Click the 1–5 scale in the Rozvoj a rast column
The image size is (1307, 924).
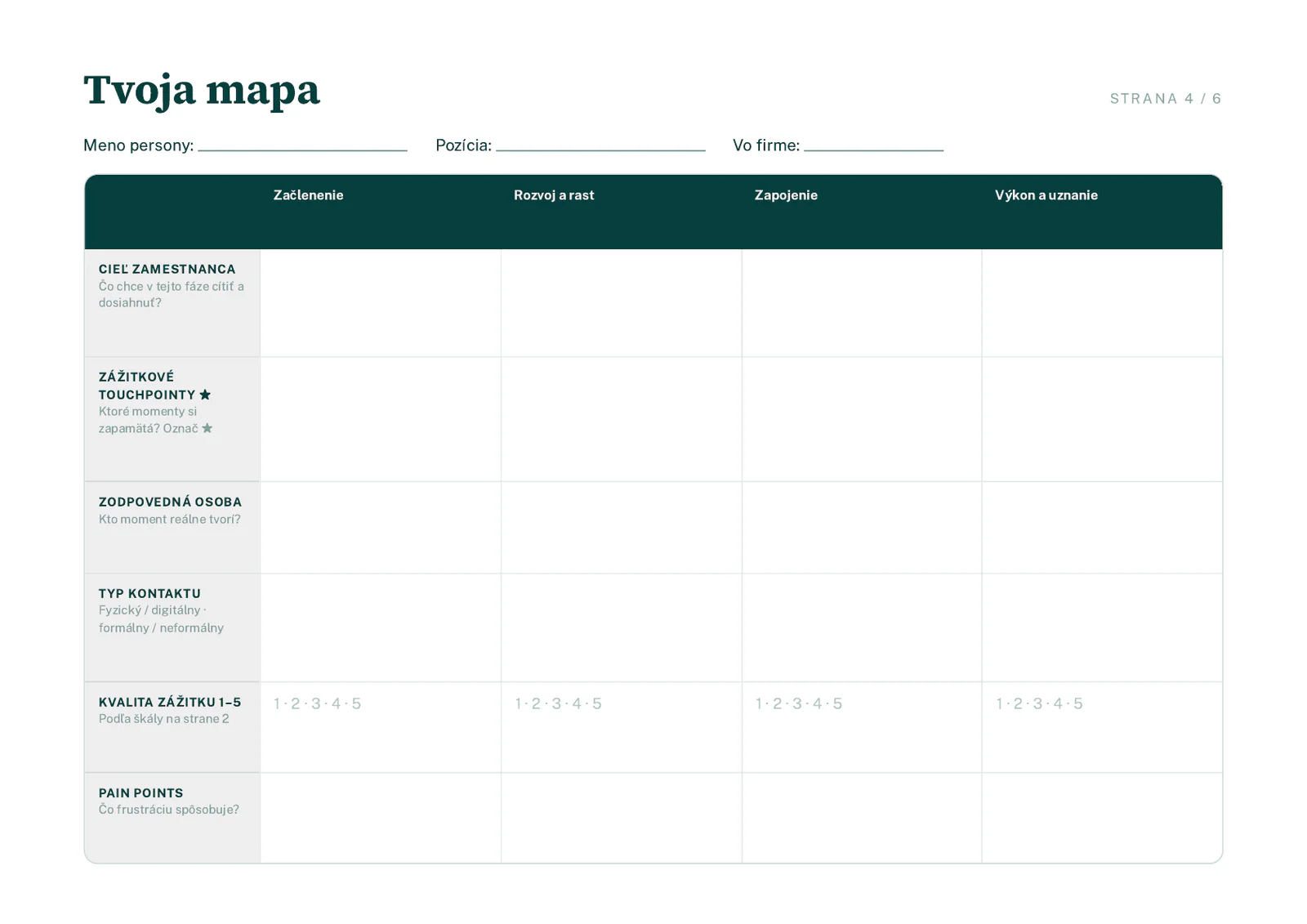click(x=558, y=703)
